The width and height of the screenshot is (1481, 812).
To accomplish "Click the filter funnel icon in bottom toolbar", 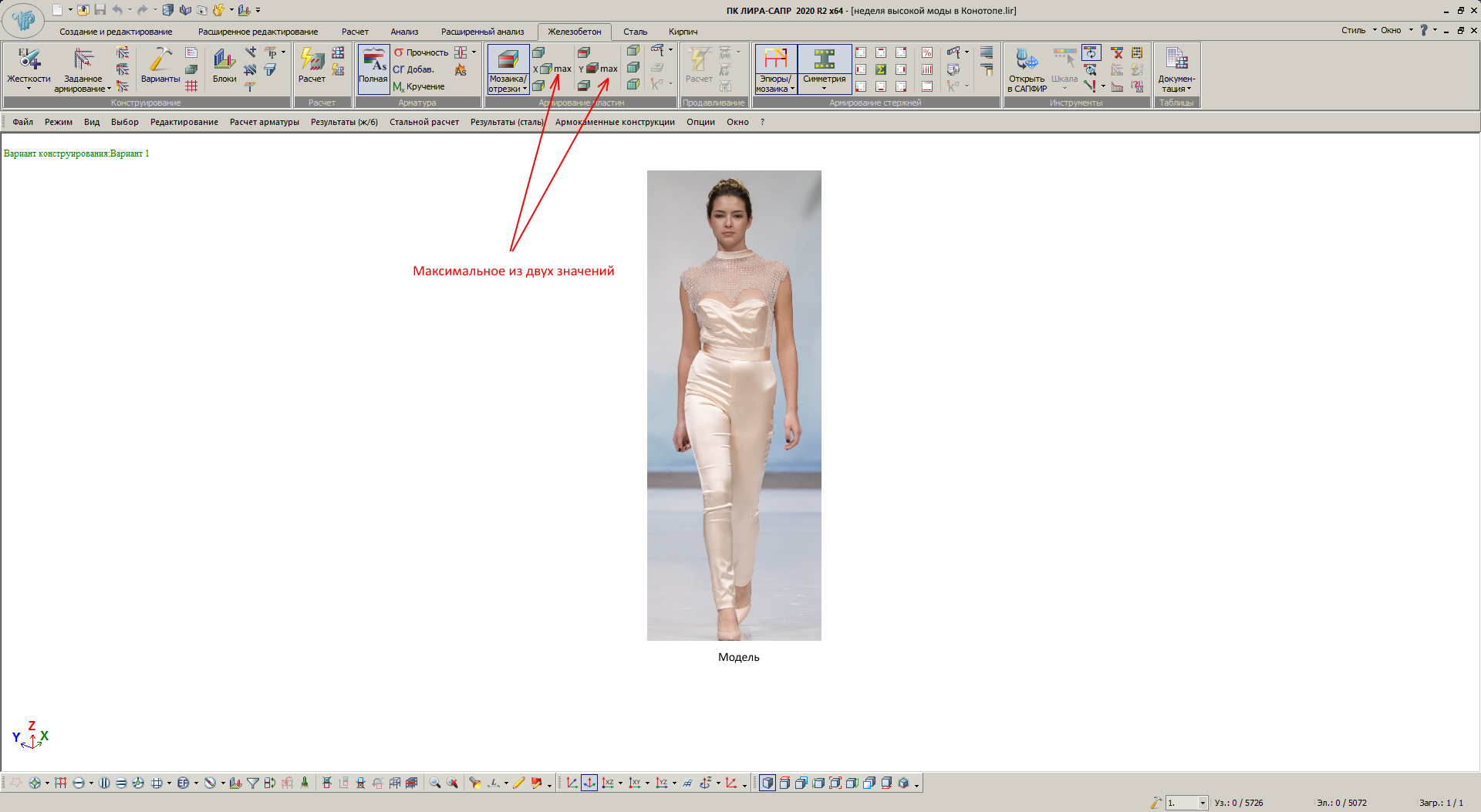I will 252,783.
